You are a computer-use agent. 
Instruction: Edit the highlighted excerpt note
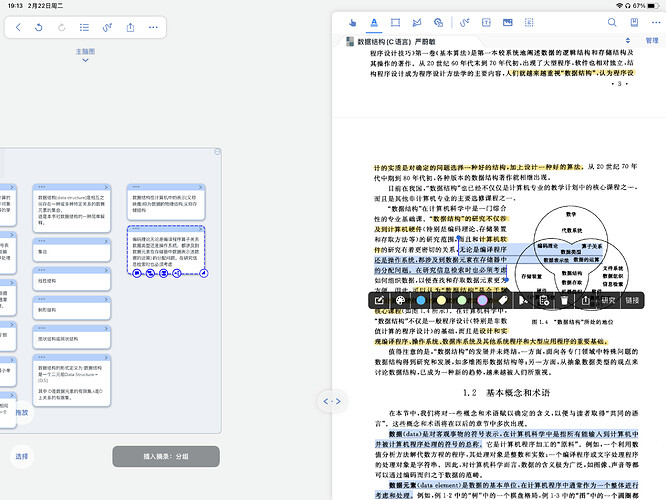click(379, 300)
